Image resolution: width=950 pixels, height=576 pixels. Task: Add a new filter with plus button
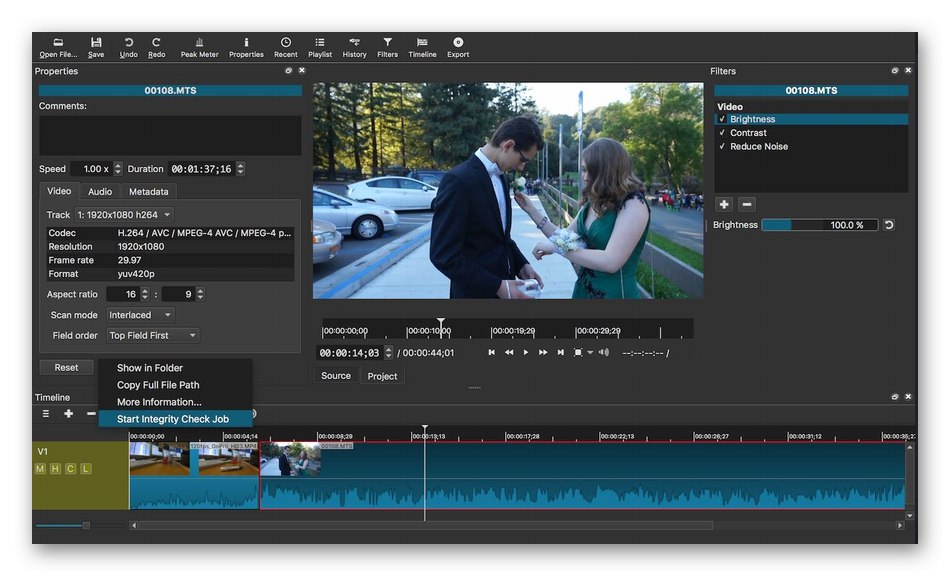tap(724, 204)
